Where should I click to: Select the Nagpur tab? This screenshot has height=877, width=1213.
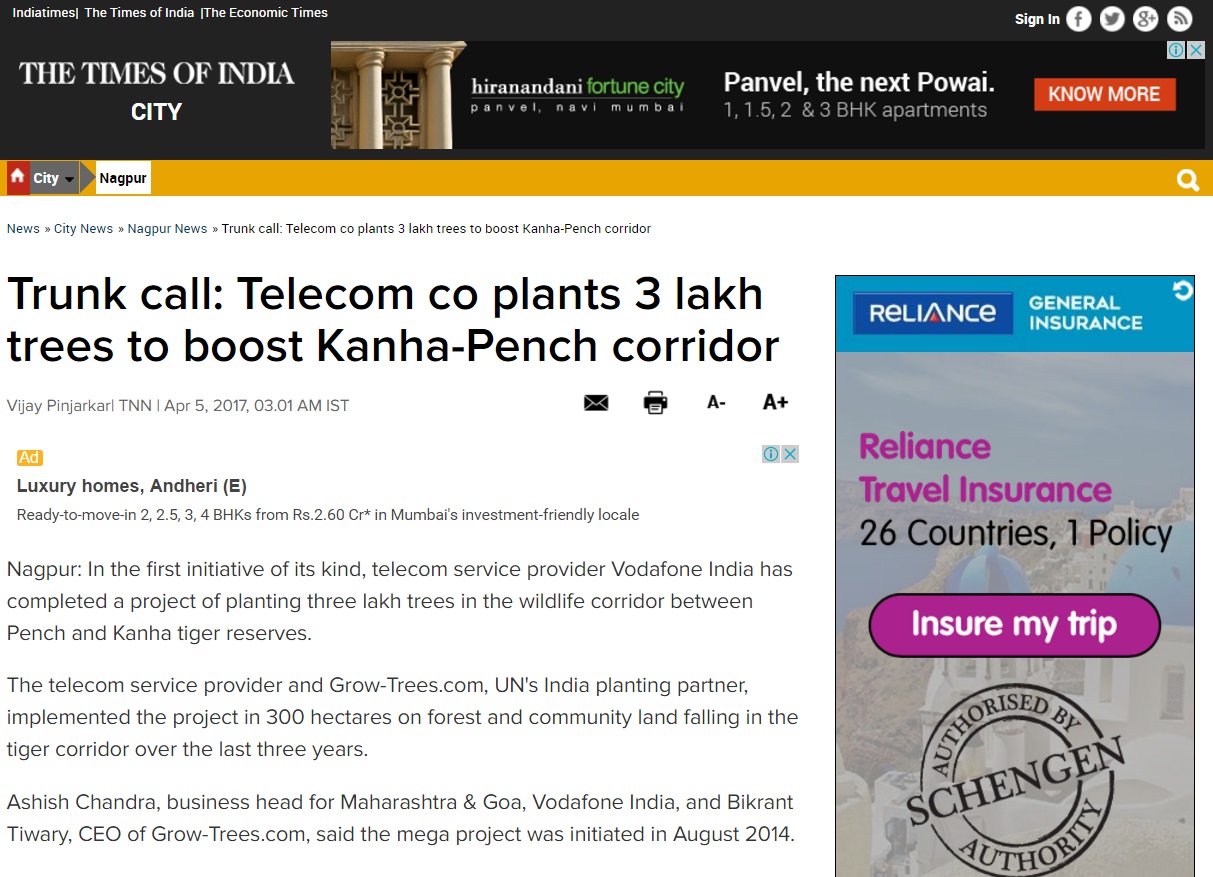pos(123,179)
